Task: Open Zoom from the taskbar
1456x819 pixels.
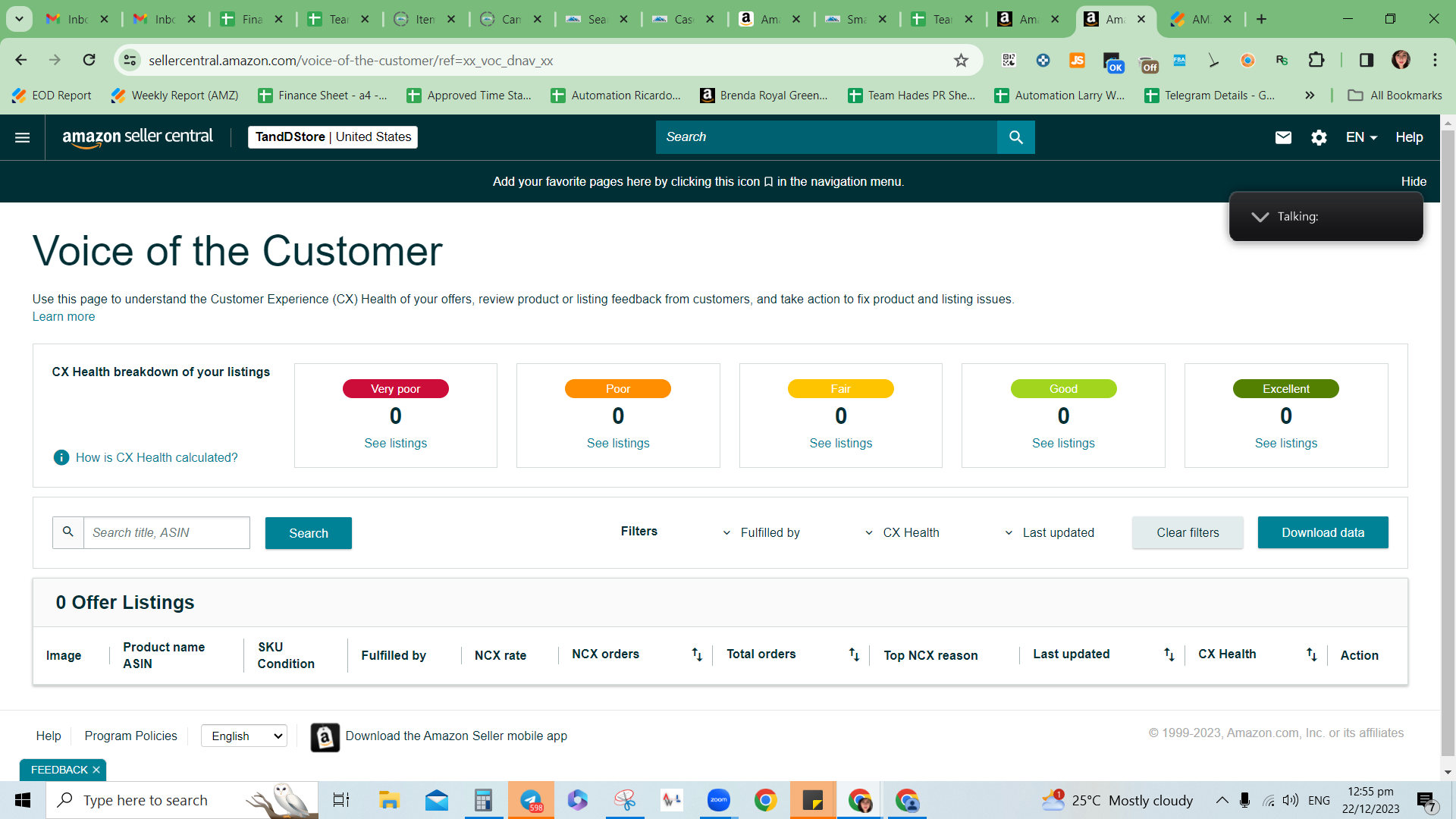Action: 718,800
